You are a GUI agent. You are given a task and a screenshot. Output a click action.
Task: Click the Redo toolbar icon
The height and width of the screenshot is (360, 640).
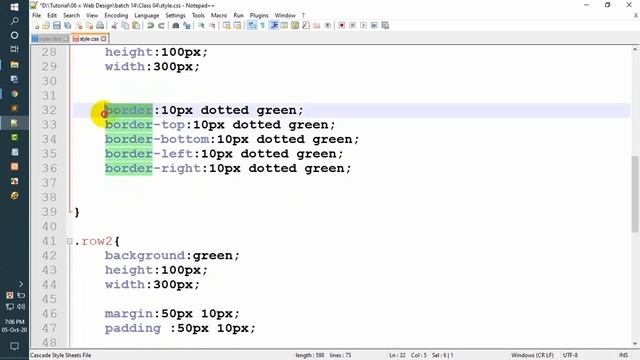click(x=162, y=25)
